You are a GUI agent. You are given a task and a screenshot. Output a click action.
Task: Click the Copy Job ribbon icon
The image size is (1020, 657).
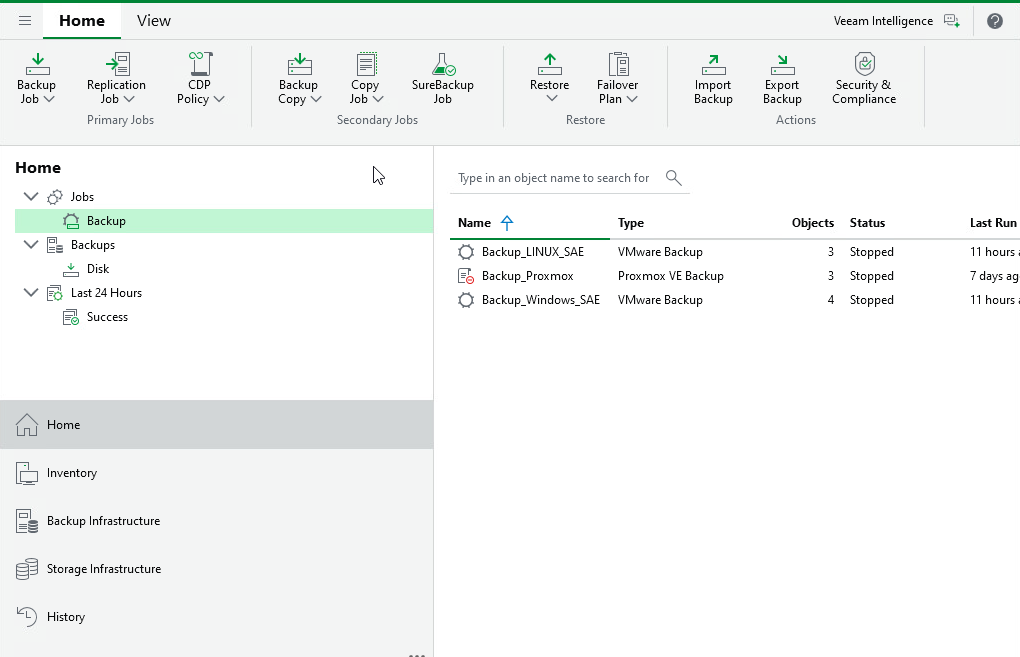pyautogui.click(x=366, y=64)
